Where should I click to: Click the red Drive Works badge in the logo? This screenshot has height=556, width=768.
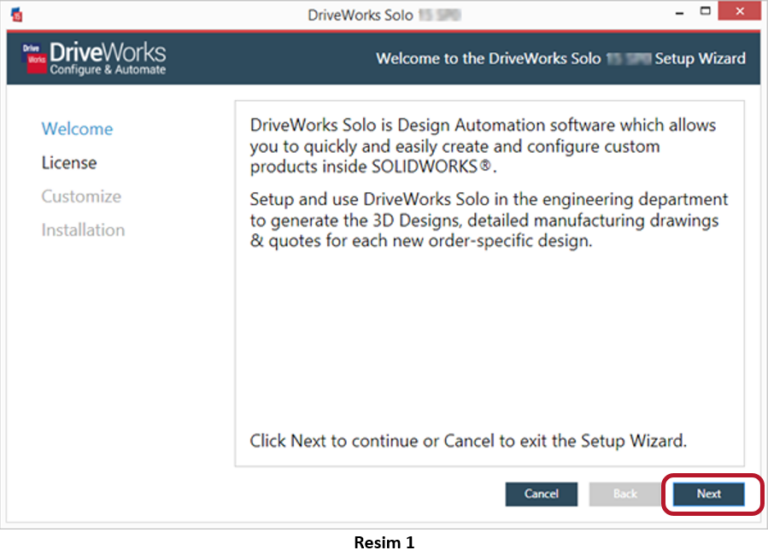pyautogui.click(x=33, y=60)
